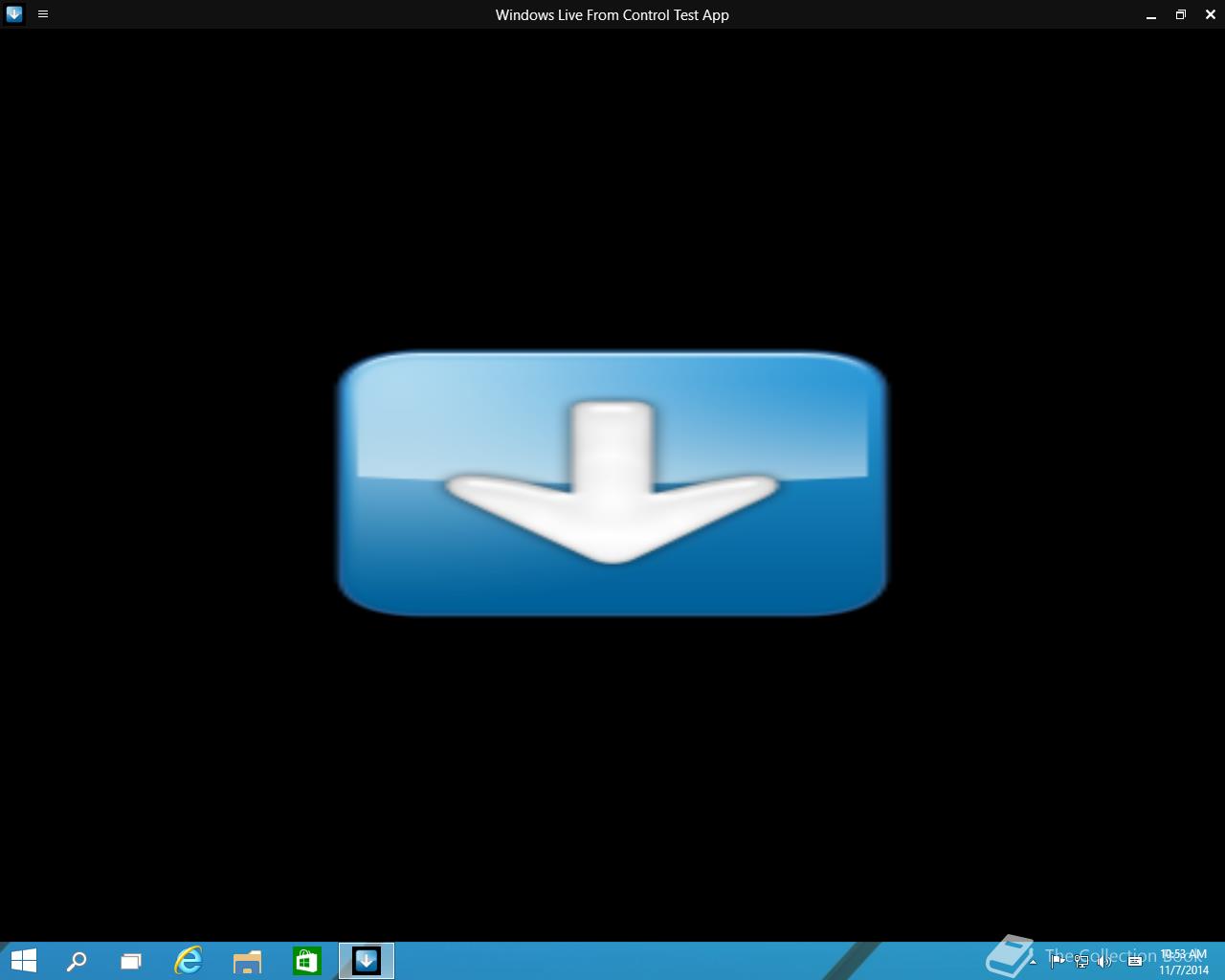The width and height of the screenshot is (1225, 980).
Task: Open the hamburger menu in the title bar
Action: point(43,14)
